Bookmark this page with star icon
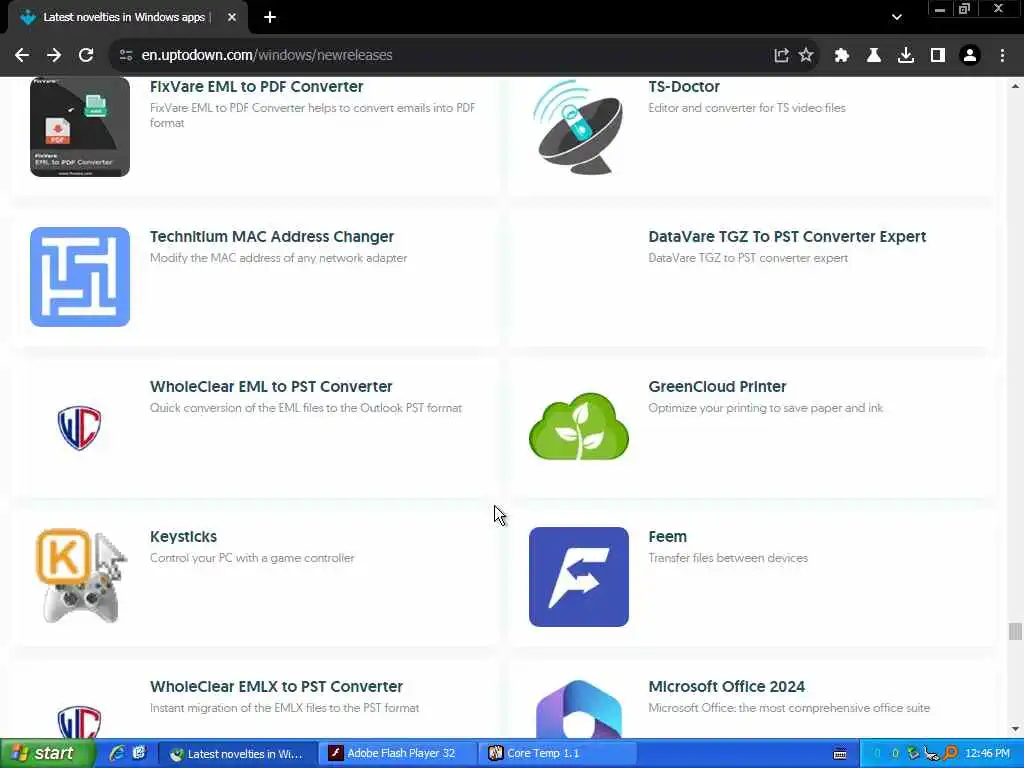This screenshot has width=1024, height=768. pyautogui.click(x=806, y=56)
